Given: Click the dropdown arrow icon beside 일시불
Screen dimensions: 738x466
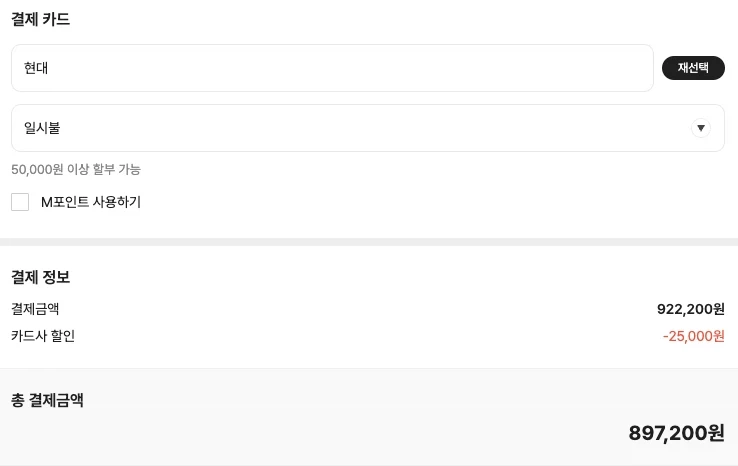Looking at the screenshot, I should click(701, 128).
